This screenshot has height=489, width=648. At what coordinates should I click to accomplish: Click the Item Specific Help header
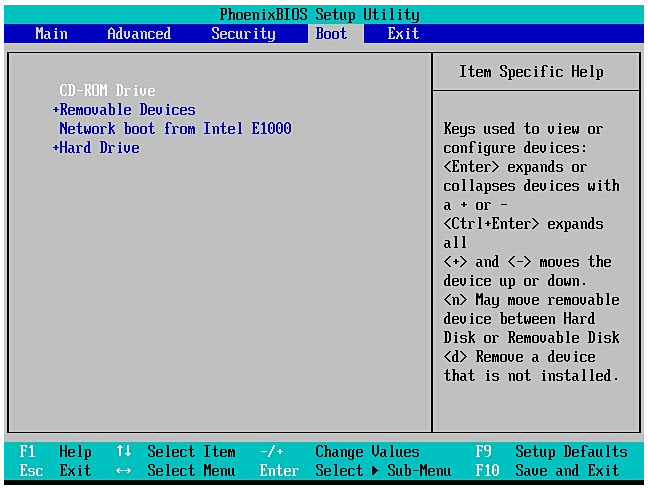pos(531,72)
